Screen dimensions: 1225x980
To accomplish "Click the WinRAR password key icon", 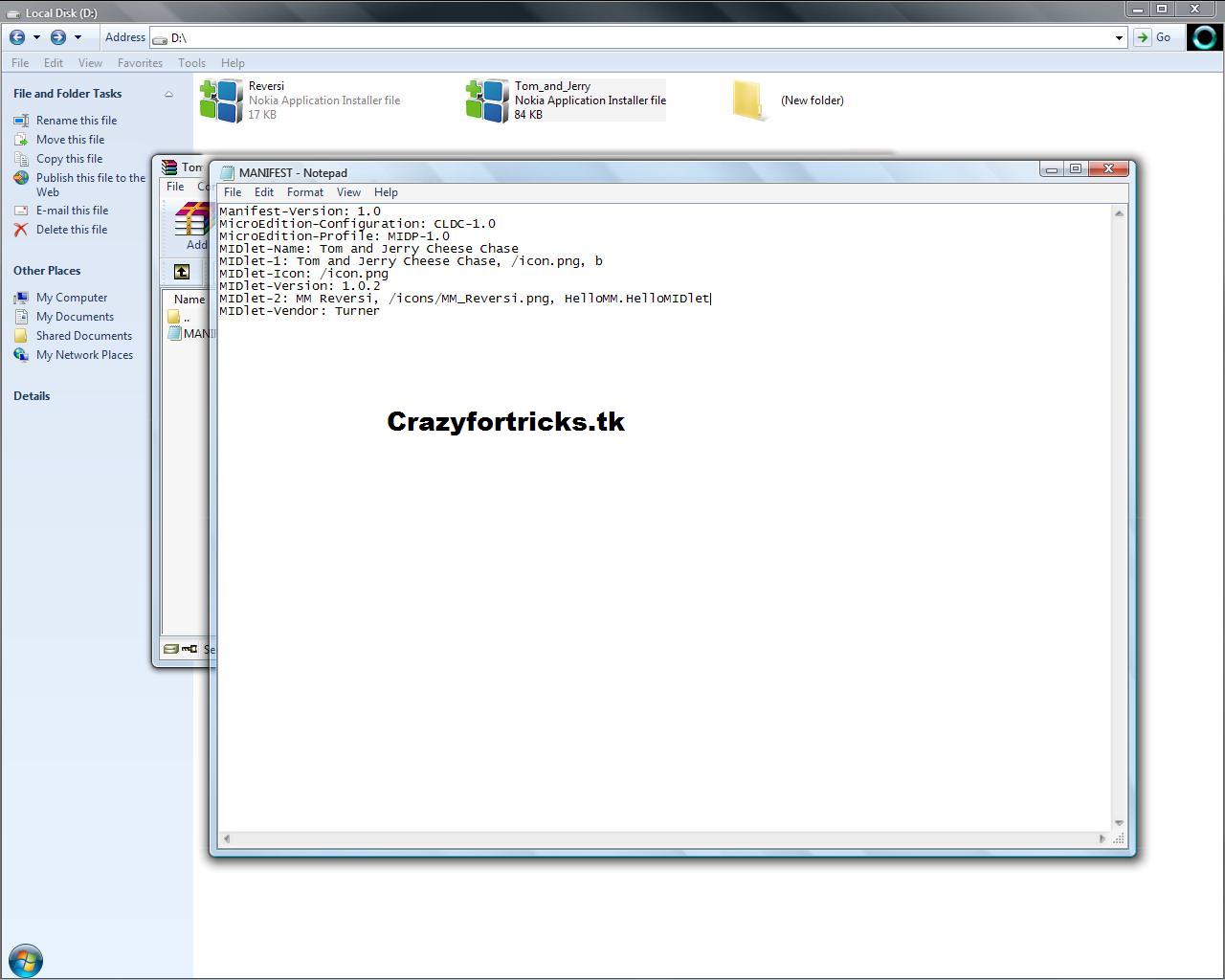I will point(189,649).
